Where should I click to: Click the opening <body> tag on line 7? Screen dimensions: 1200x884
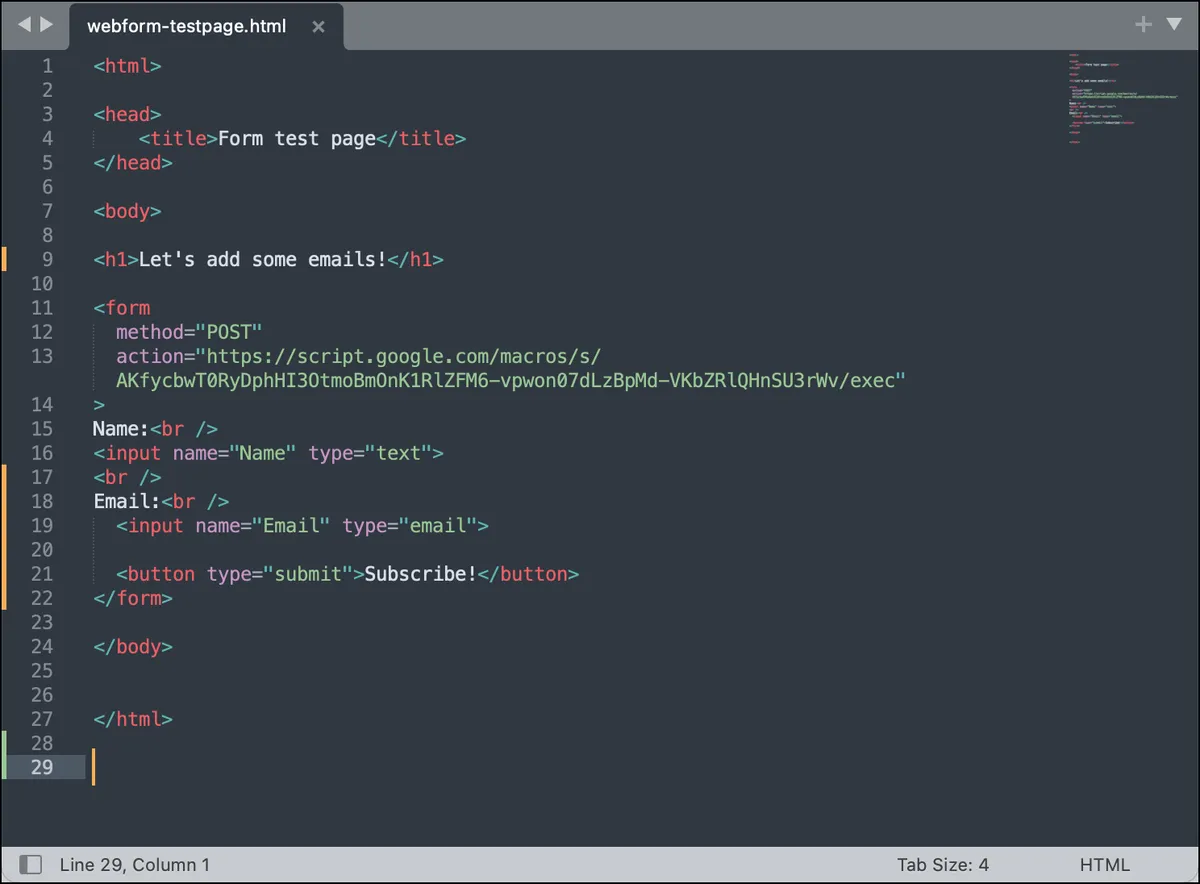point(127,211)
